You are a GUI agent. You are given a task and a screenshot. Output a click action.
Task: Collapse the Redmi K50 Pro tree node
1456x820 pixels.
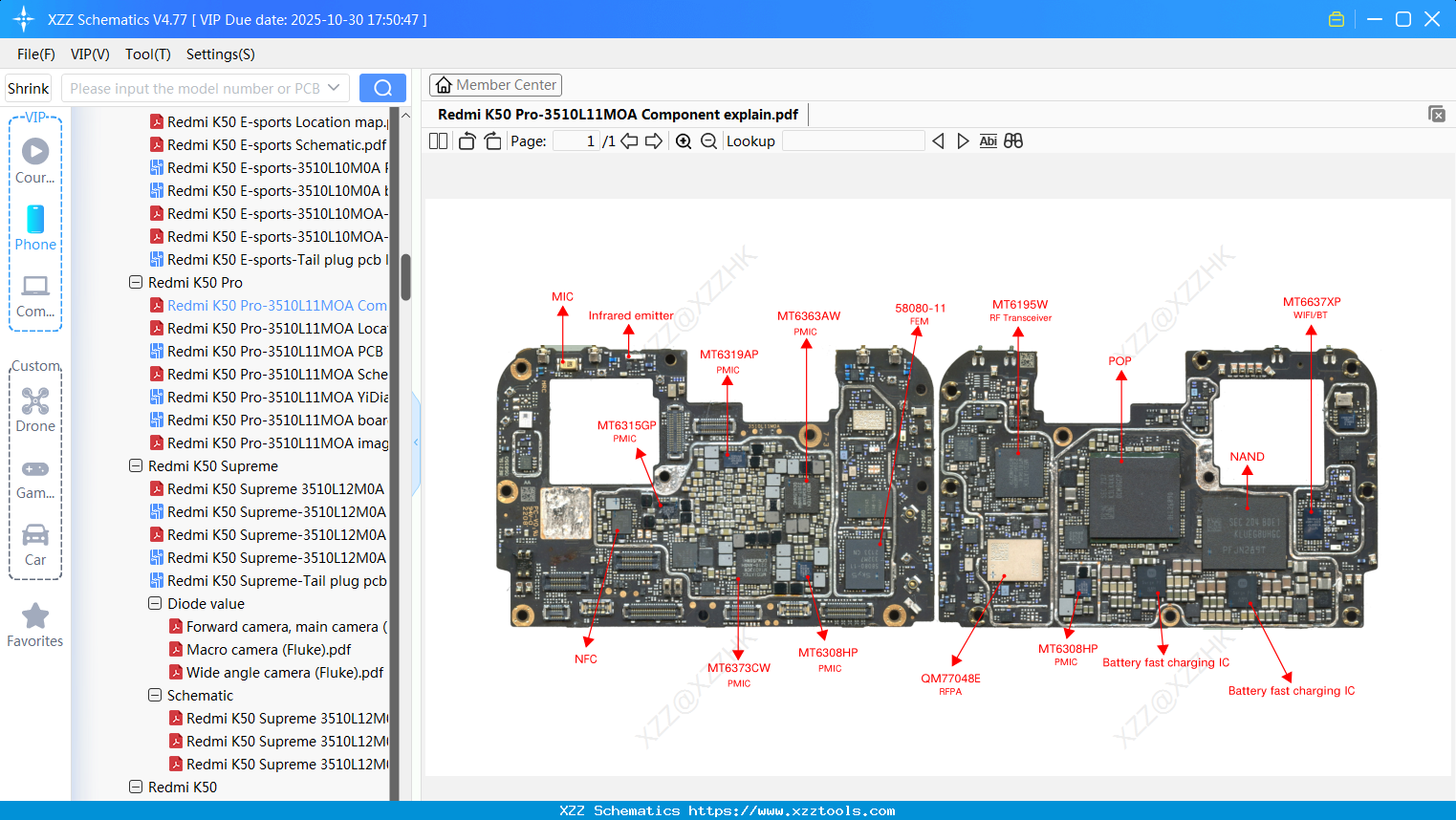[135, 282]
